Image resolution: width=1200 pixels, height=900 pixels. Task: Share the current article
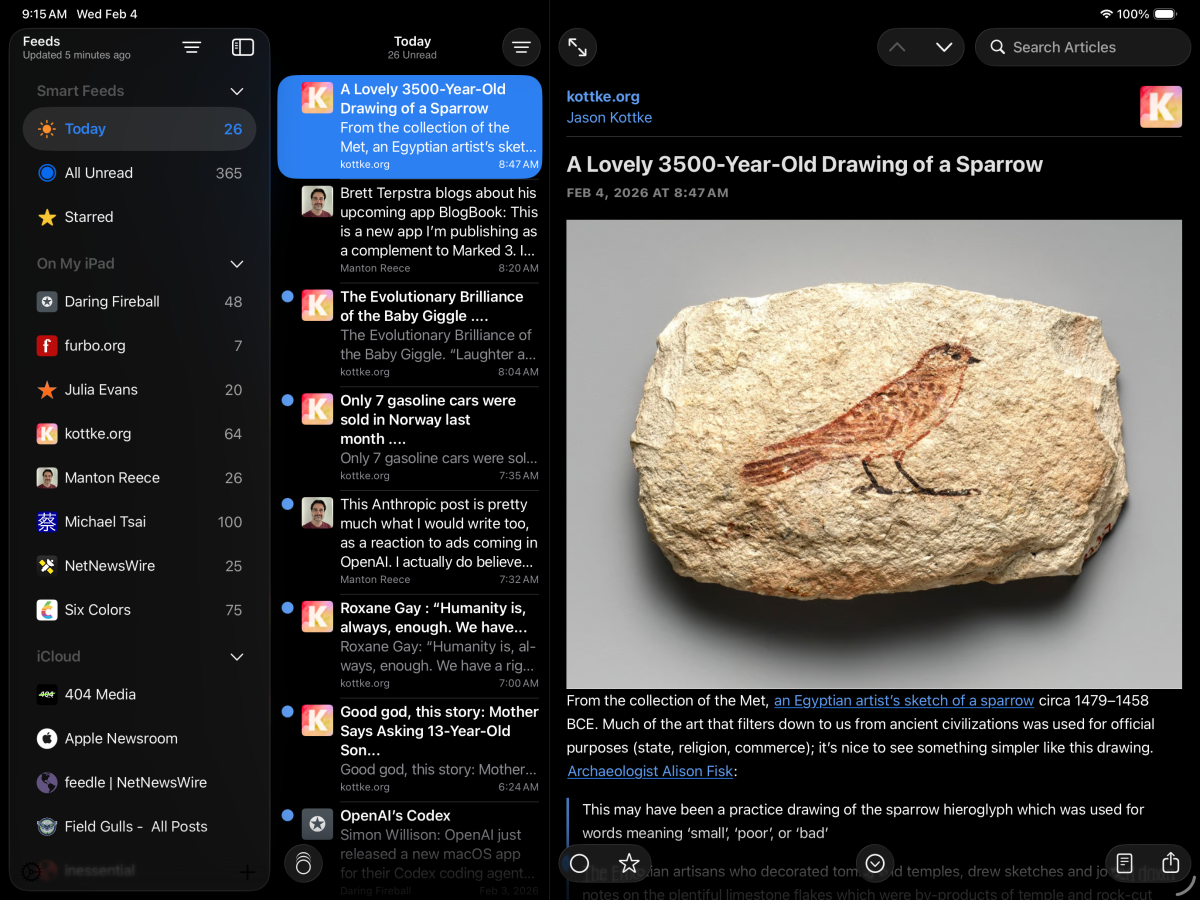1171,863
